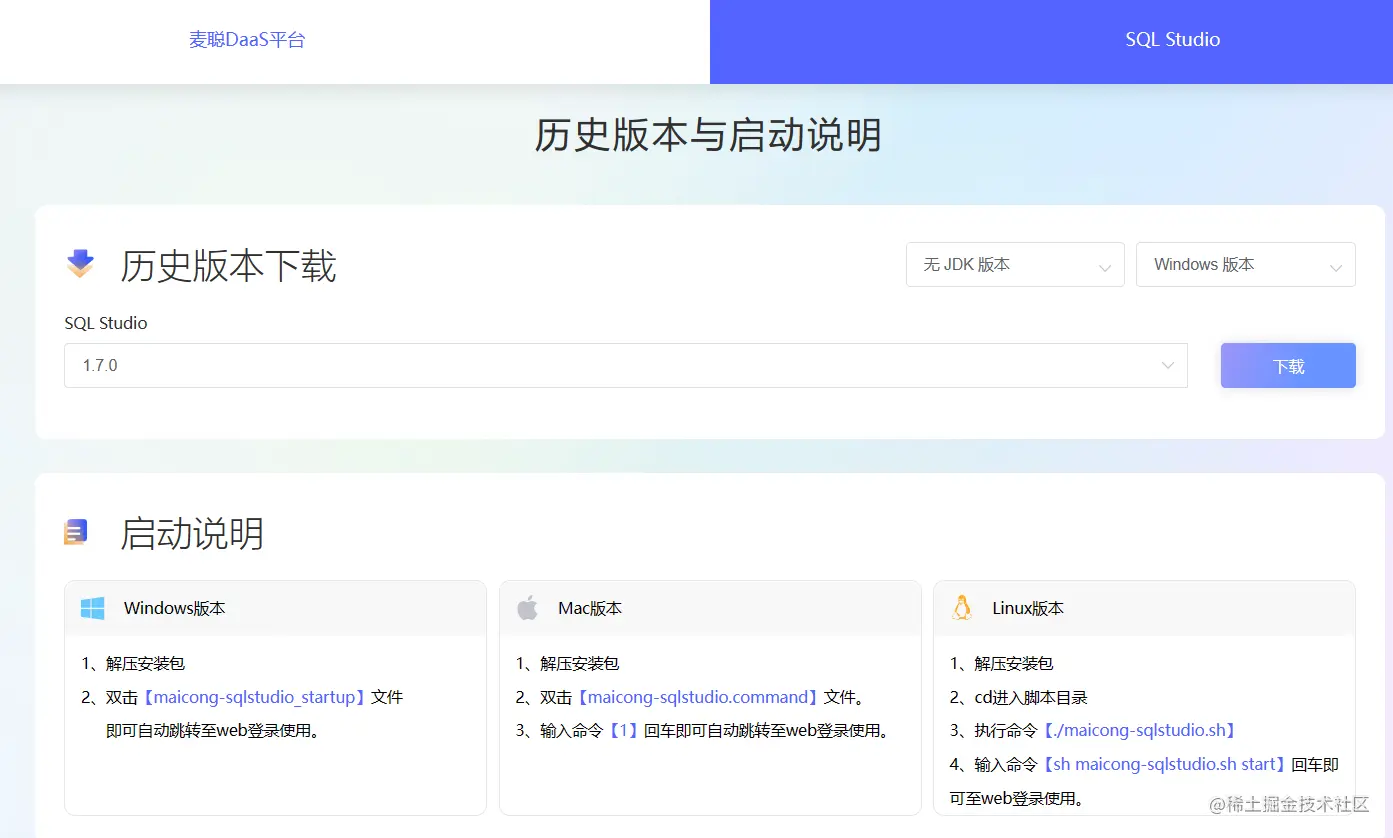Click the Windows版本 card header
Image resolution: width=1393 pixels, height=838 pixels.
coord(275,608)
